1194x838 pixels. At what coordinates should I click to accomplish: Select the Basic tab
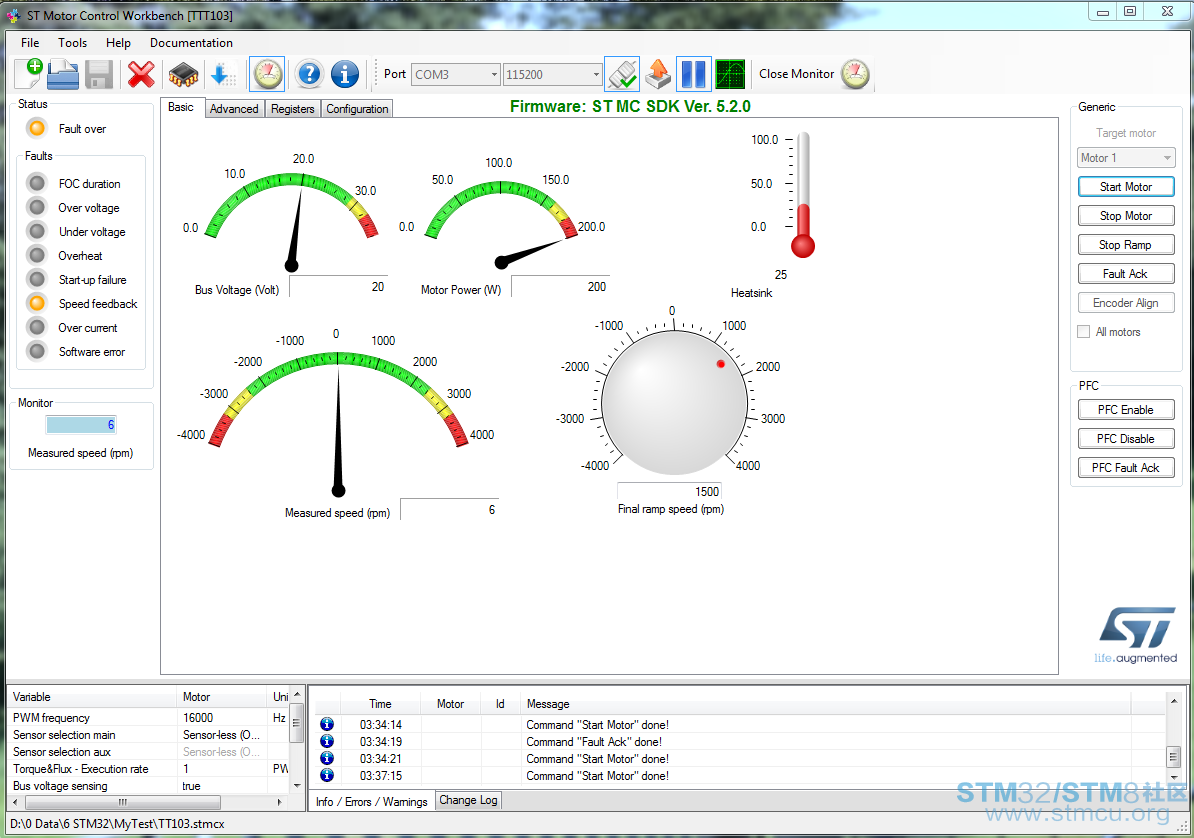point(181,107)
